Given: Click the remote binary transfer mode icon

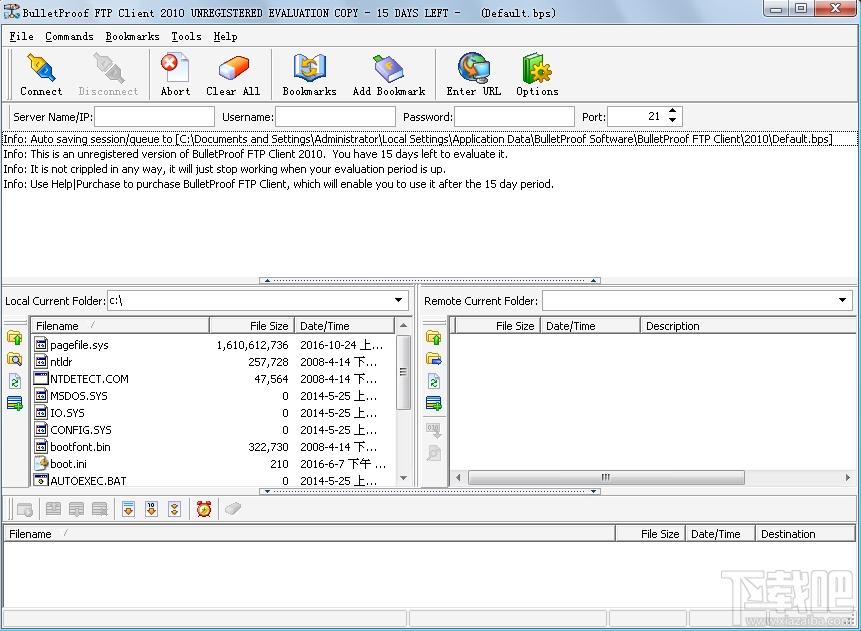Looking at the screenshot, I should click(434, 430).
